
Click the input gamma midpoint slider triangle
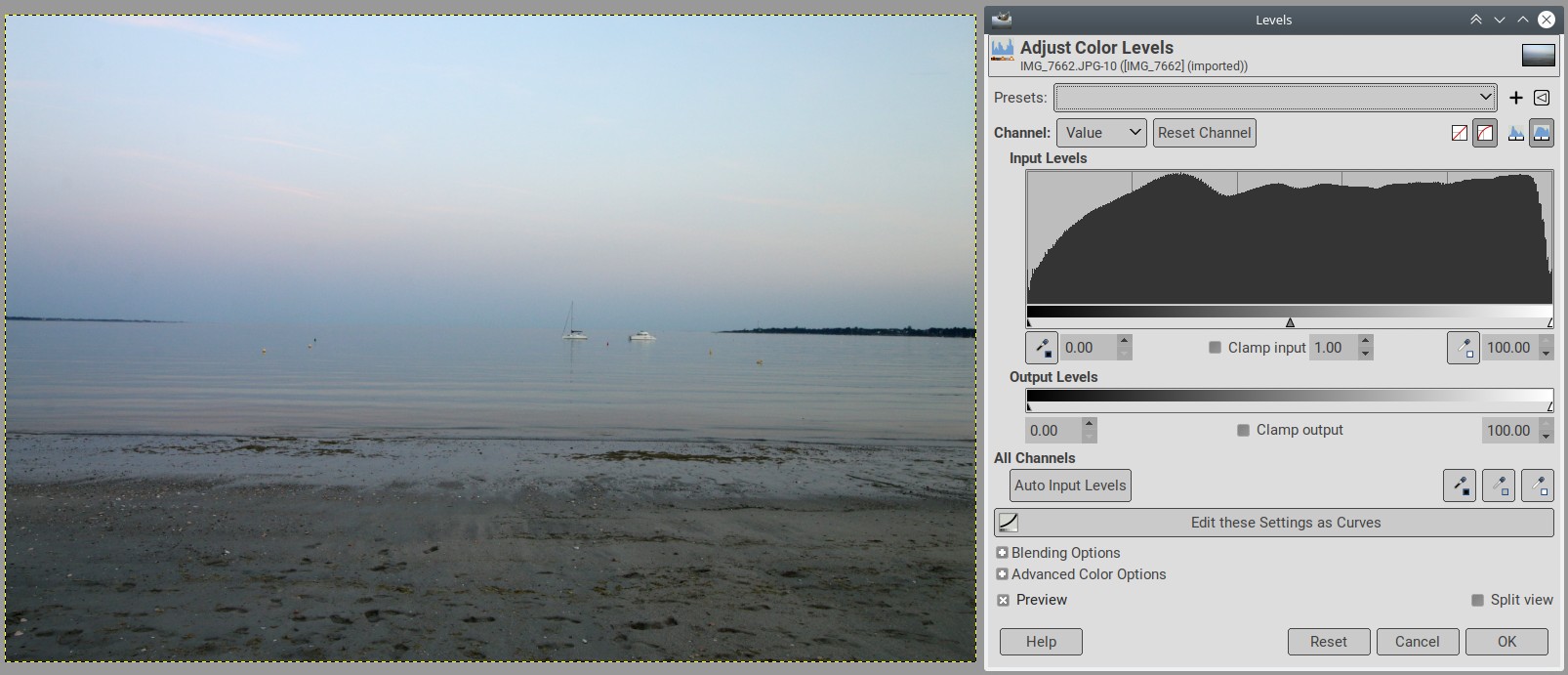[1290, 322]
